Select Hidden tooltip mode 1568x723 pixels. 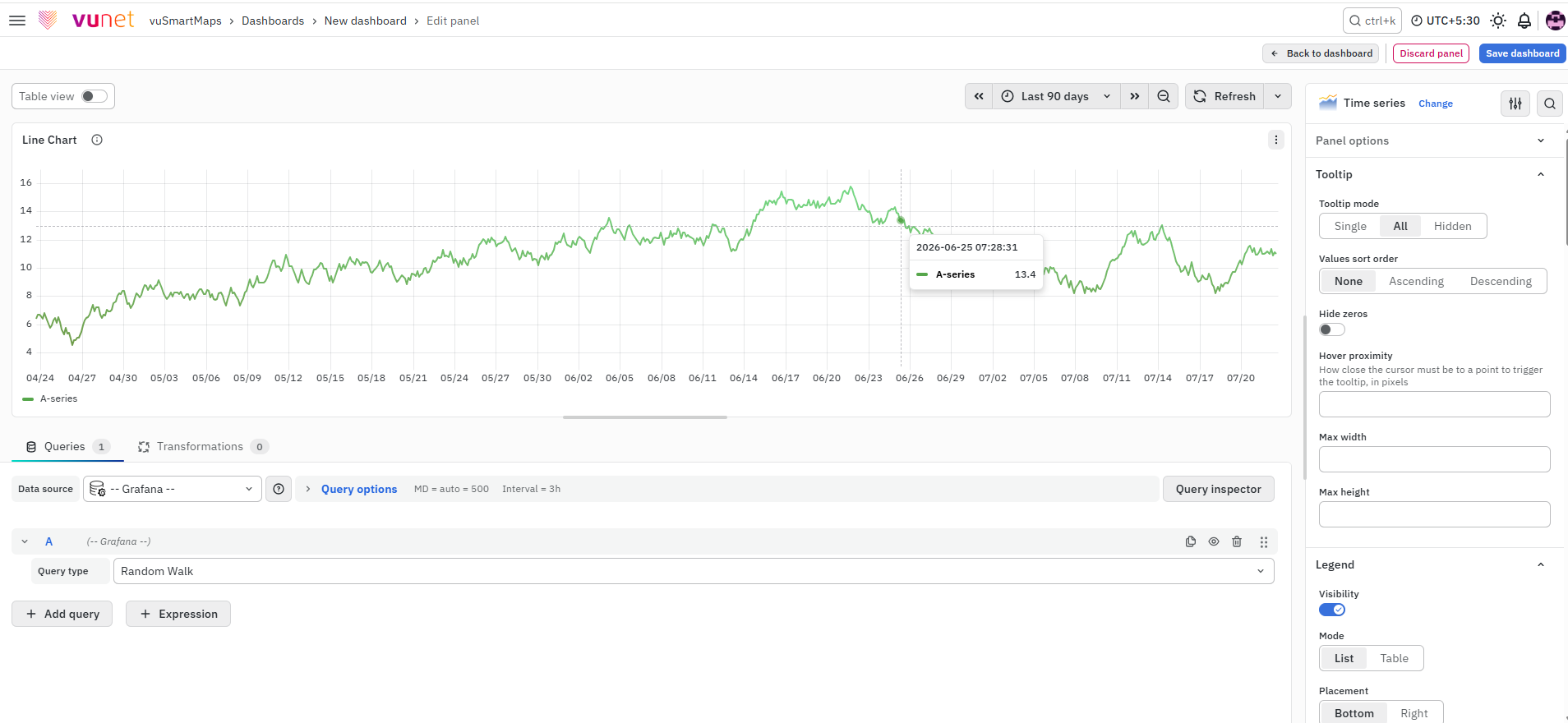(1453, 226)
